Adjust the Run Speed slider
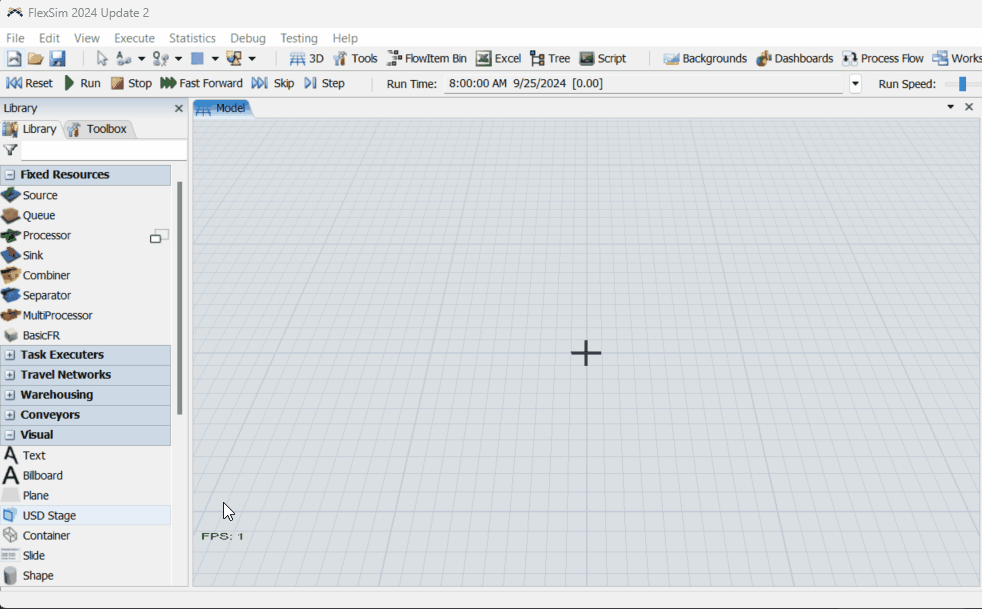 coord(962,84)
